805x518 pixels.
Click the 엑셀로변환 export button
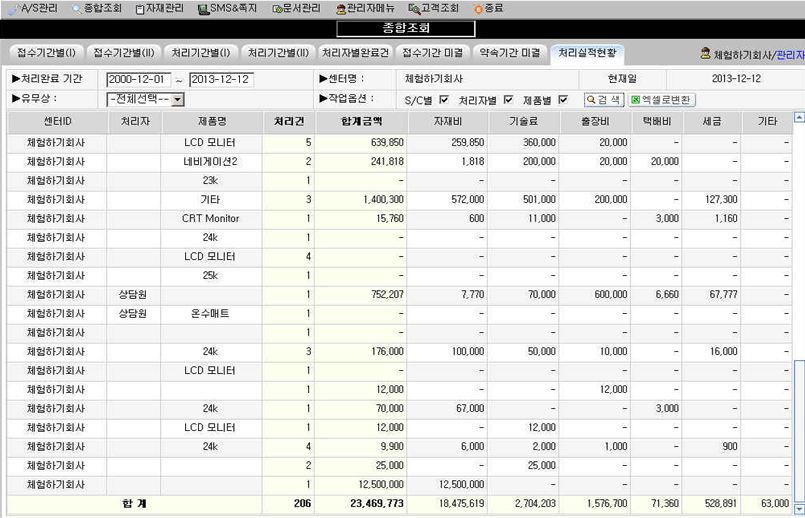661,100
